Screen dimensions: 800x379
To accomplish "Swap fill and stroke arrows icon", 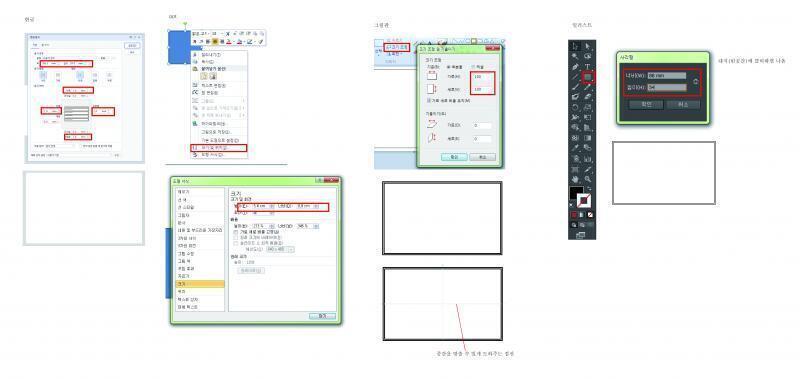I will click(x=589, y=188).
